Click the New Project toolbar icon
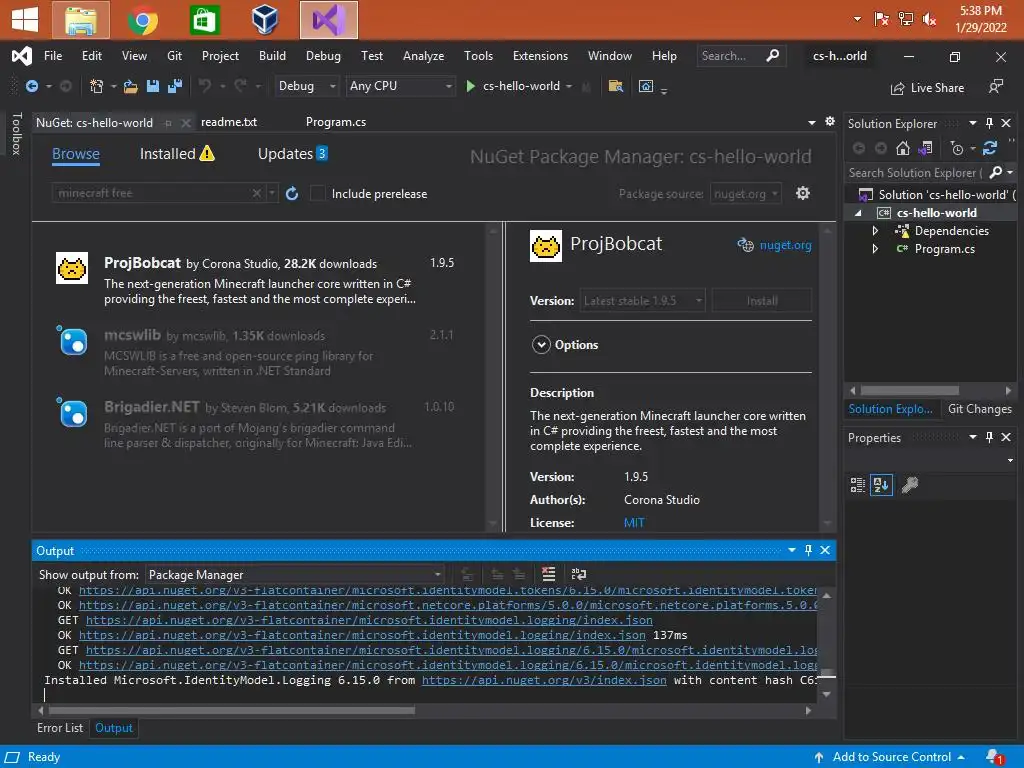1024x768 pixels. click(x=97, y=86)
